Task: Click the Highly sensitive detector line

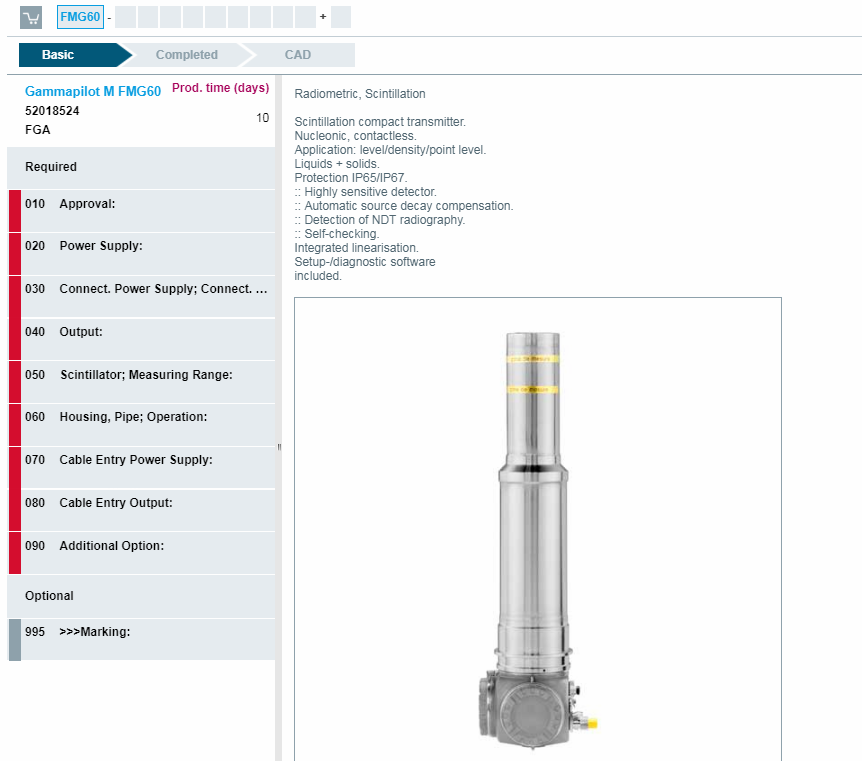Action: 366,192
